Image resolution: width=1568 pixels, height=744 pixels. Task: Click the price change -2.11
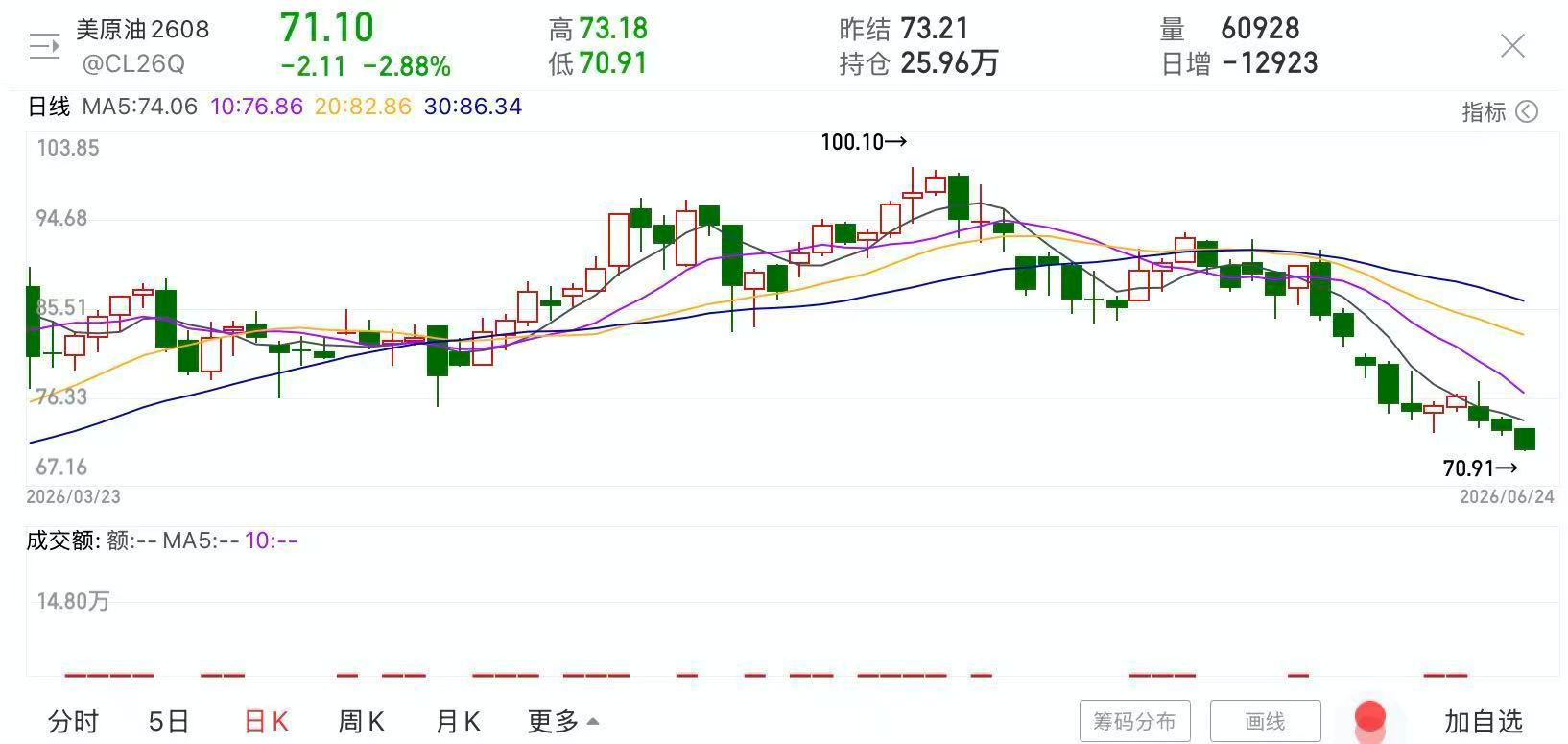[313, 66]
